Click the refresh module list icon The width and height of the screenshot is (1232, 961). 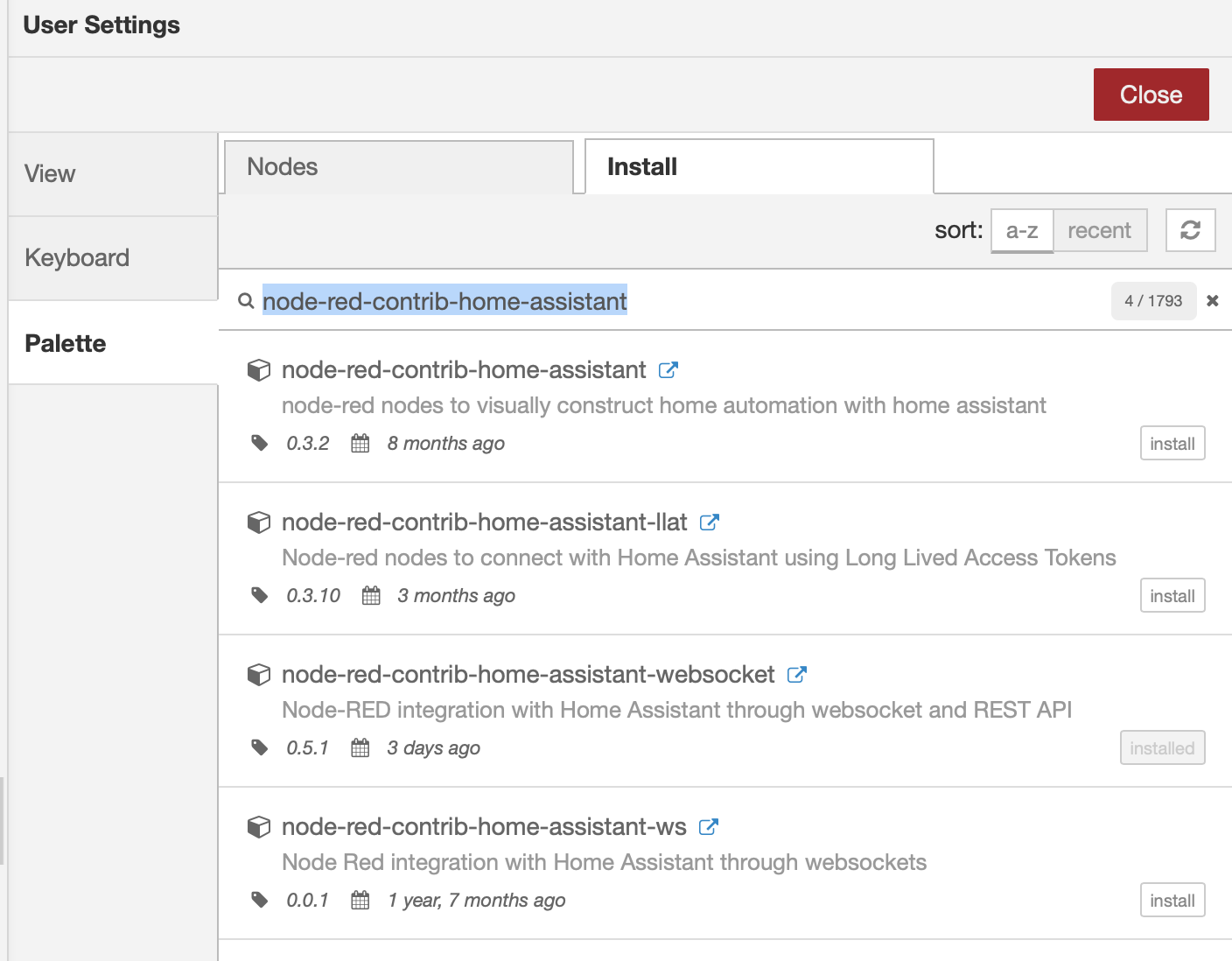(1190, 230)
